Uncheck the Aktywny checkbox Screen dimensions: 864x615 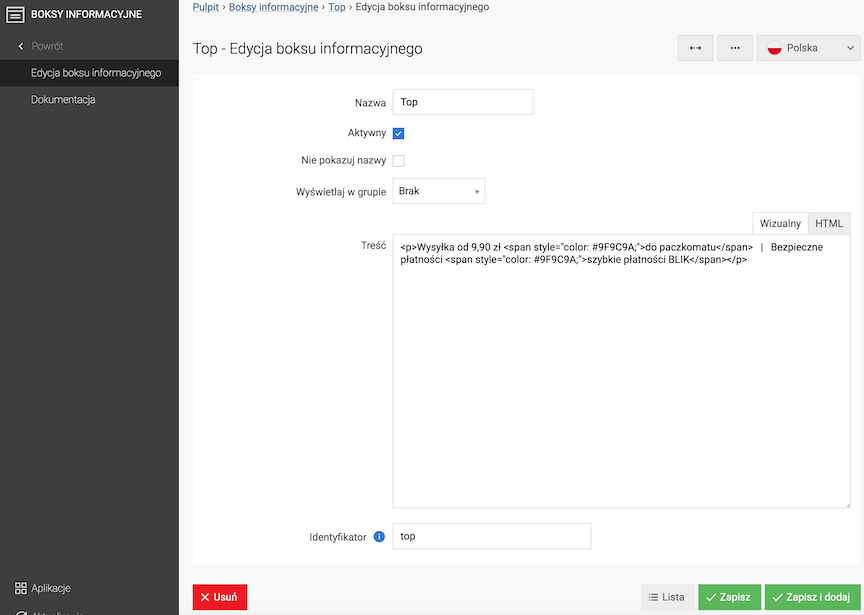coord(398,133)
